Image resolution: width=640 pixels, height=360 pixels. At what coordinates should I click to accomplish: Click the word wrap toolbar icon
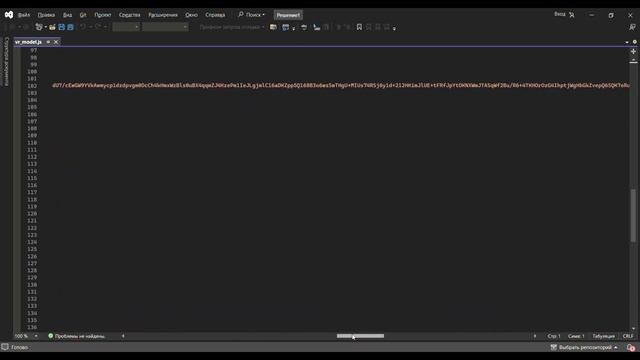304,27
